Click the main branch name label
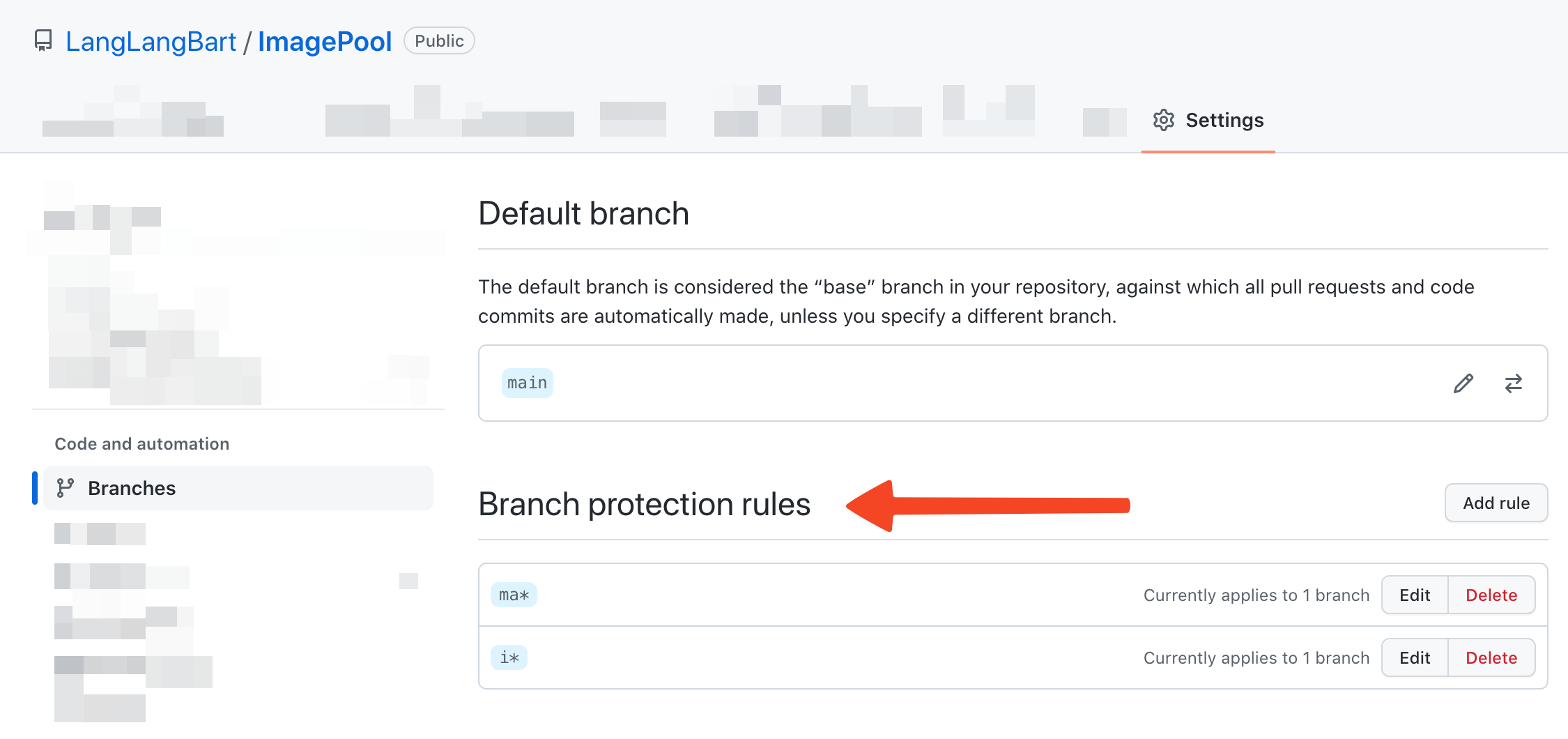 [526, 383]
